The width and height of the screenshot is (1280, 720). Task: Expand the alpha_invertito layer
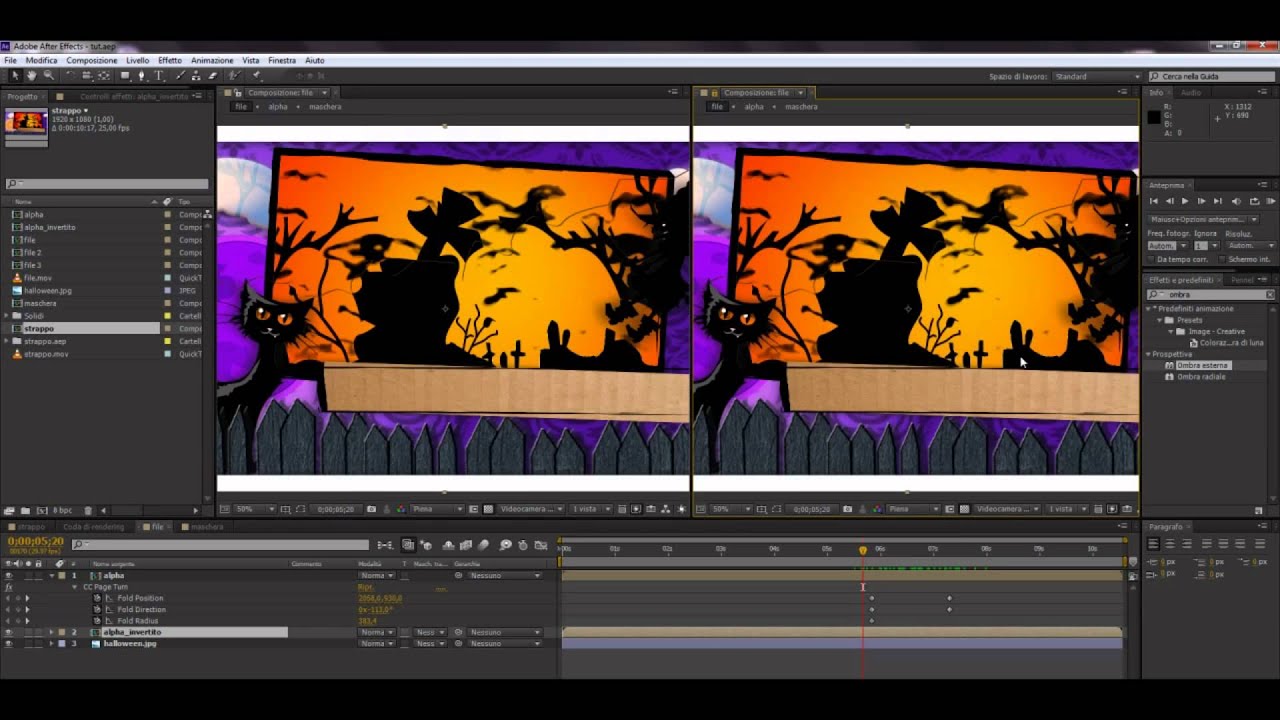52,632
